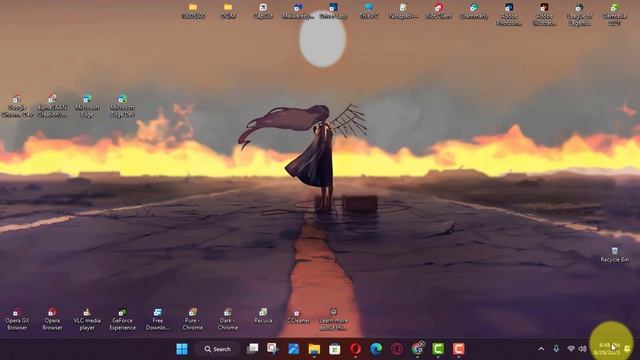This screenshot has width=640, height=360.
Task: Expand the hidden system tray icons chevron
Action: tap(541, 349)
